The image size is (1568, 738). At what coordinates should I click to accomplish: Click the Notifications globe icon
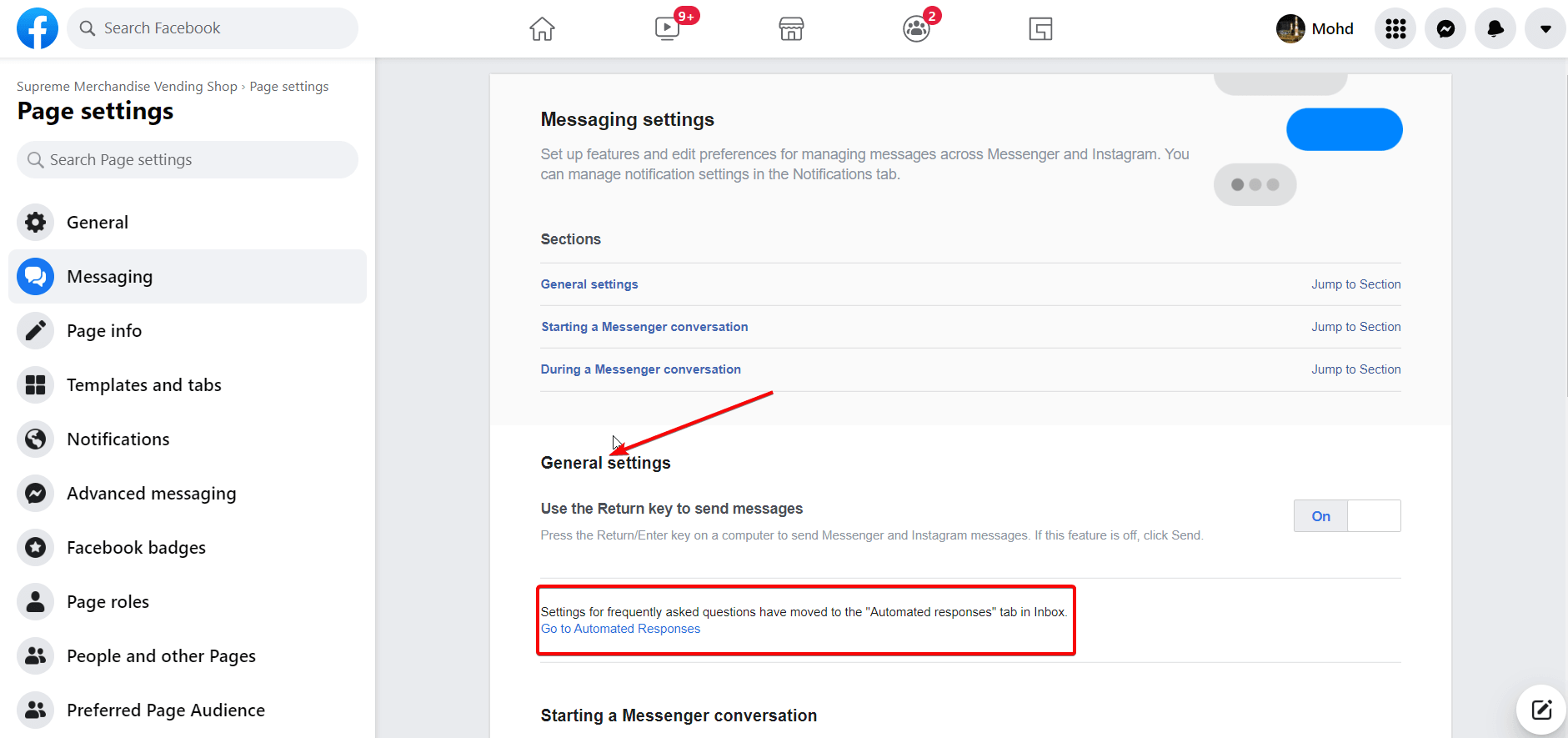35,439
